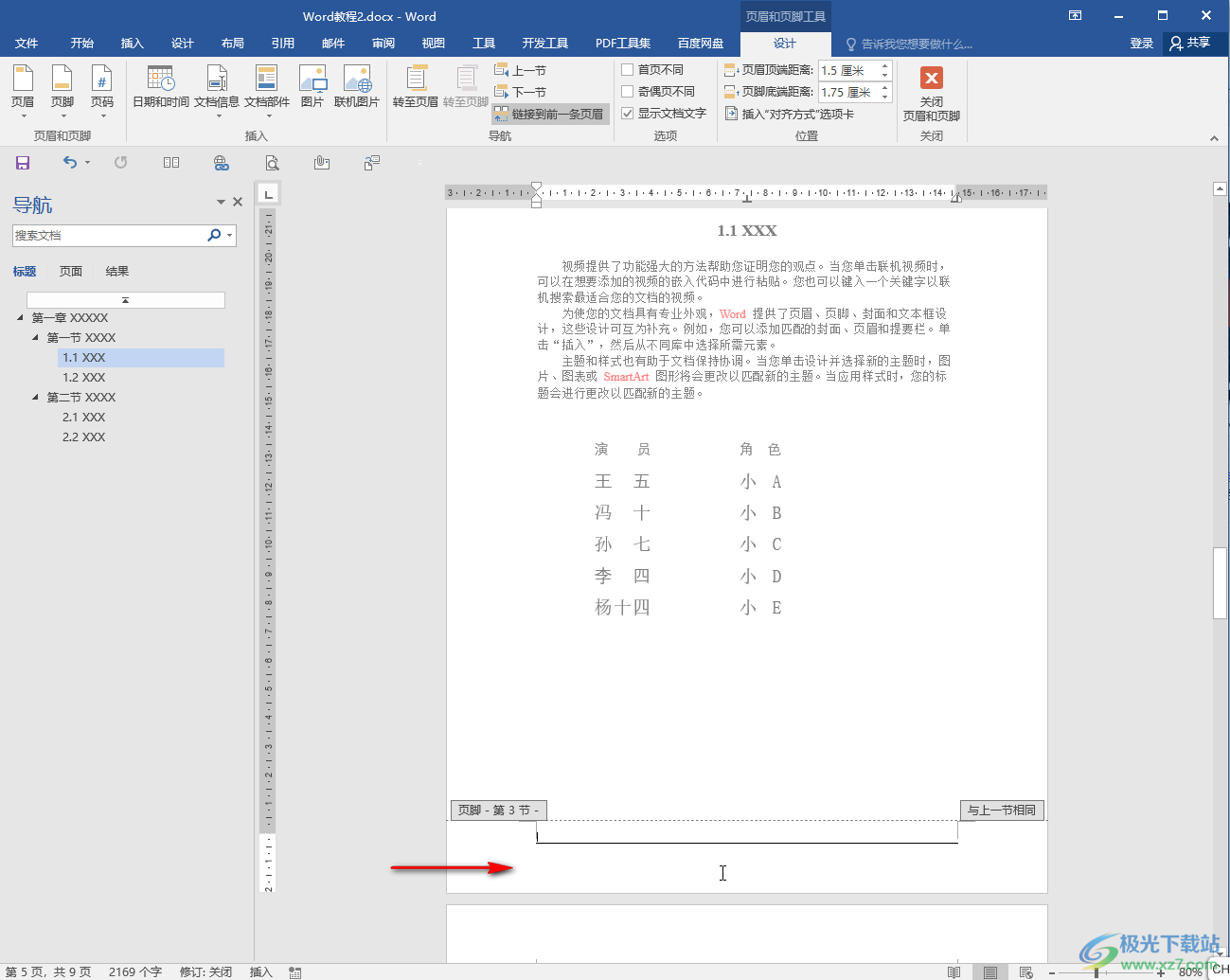The width and height of the screenshot is (1230, 980).
Task: Click the zoom slider handle
Action: tap(1096, 972)
